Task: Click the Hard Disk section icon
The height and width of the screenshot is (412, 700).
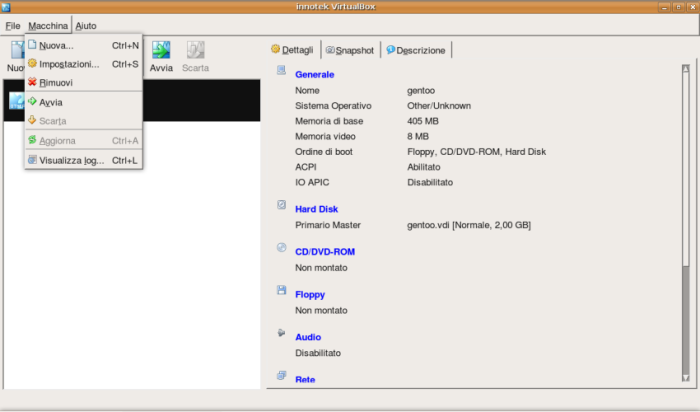Action: (281, 204)
